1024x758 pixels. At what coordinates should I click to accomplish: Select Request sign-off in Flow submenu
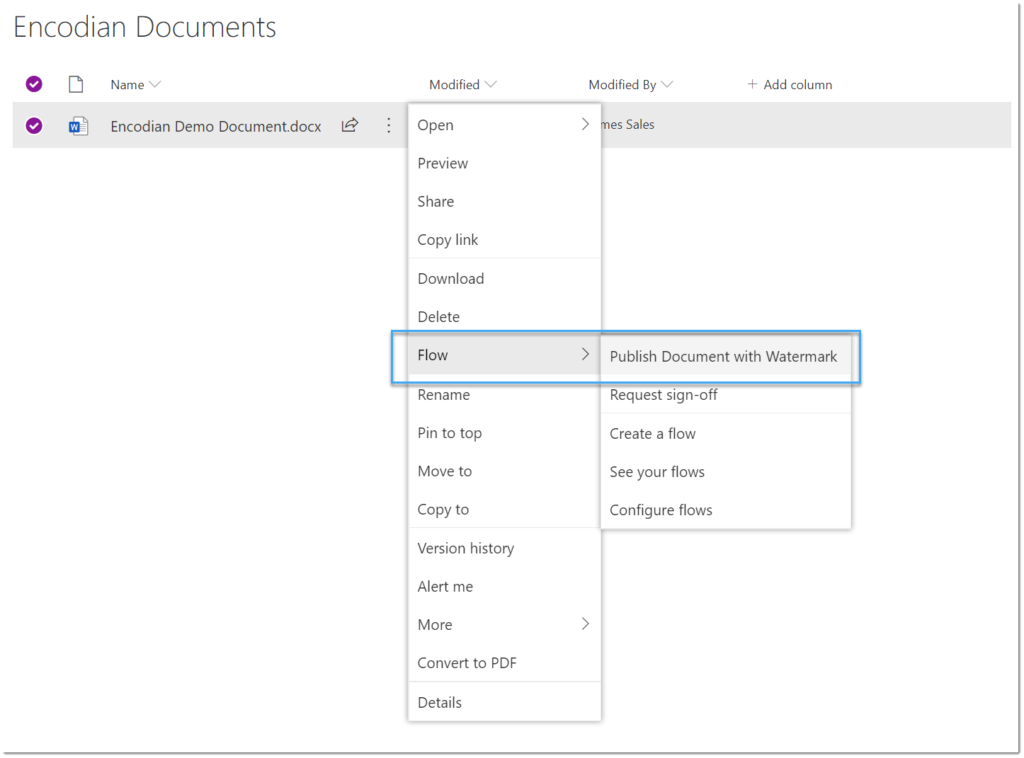[726, 394]
